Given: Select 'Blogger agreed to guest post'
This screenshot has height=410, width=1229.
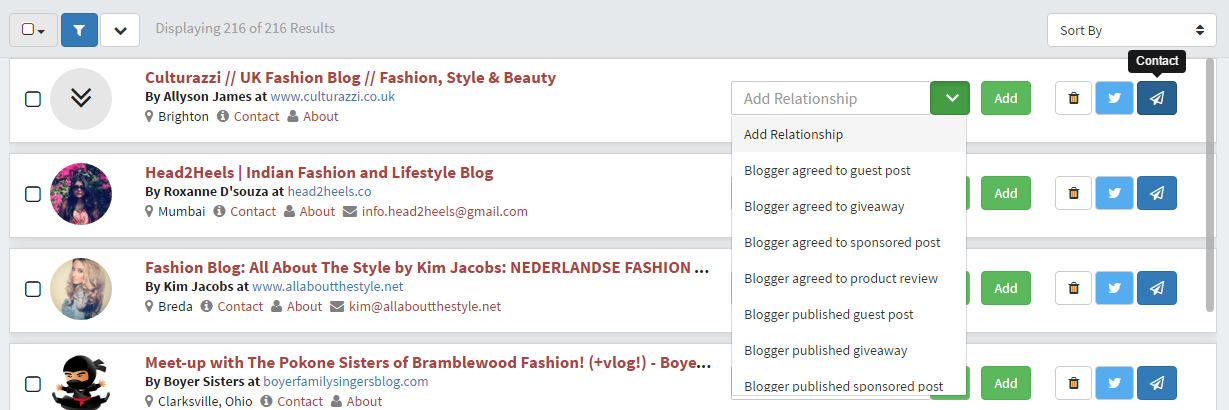Looking at the screenshot, I should pyautogui.click(x=849, y=170).
